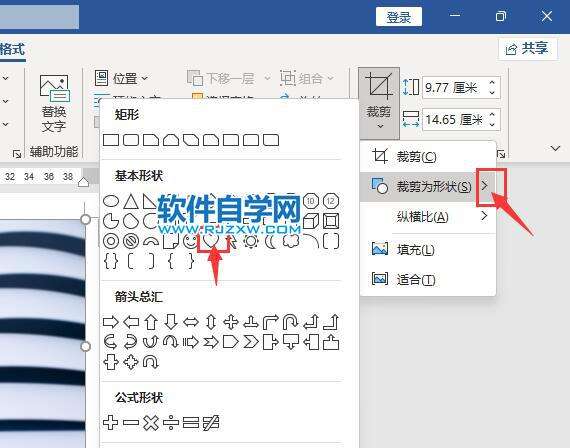This screenshot has width=570, height=448.
Task: Select the division sign equation shape
Action: click(x=170, y=423)
